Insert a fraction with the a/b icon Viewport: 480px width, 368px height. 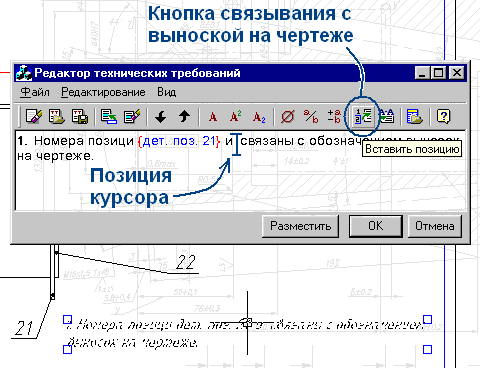click(311, 117)
